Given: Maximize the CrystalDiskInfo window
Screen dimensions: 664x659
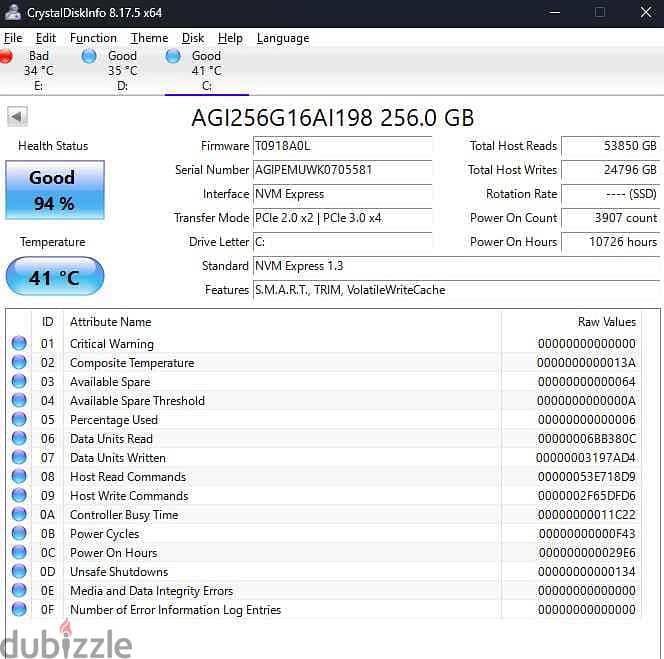Looking at the screenshot, I should tap(600, 12).
